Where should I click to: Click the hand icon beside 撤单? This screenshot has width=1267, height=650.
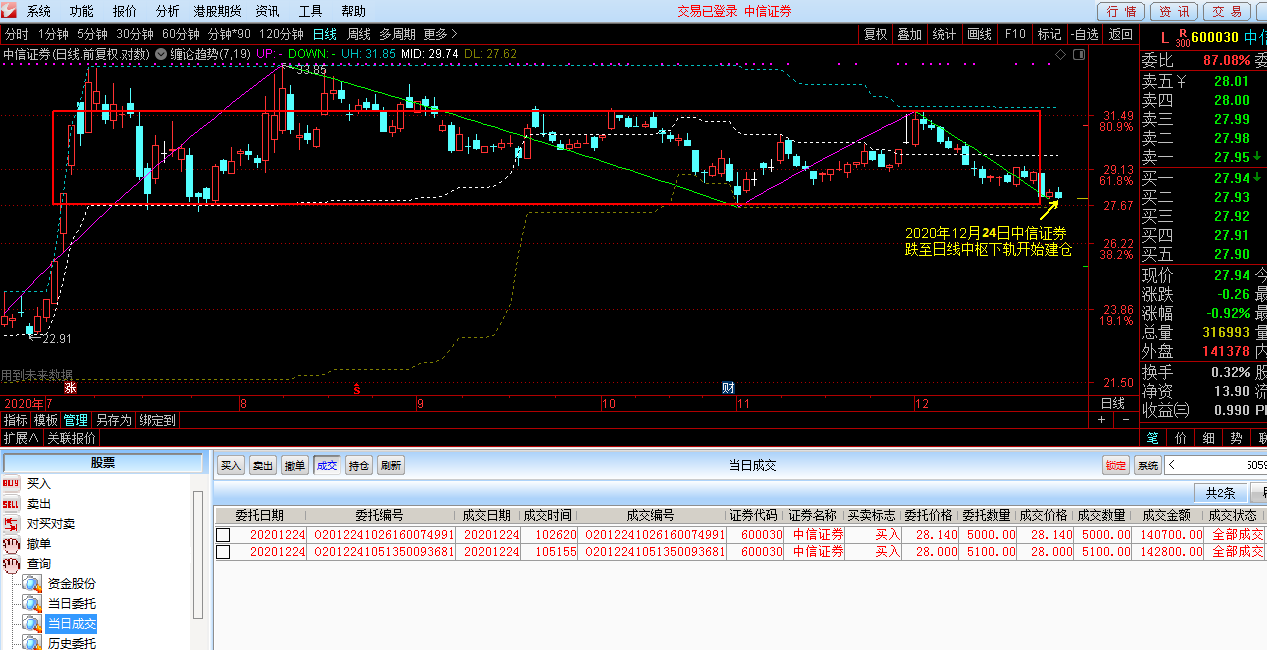(11, 544)
